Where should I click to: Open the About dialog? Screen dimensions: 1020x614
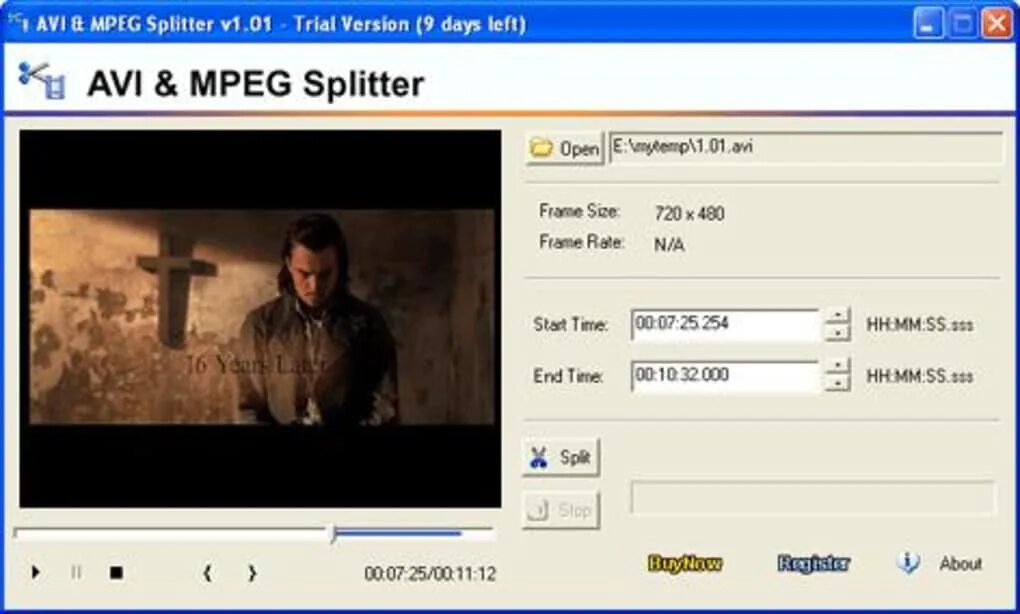pos(960,563)
